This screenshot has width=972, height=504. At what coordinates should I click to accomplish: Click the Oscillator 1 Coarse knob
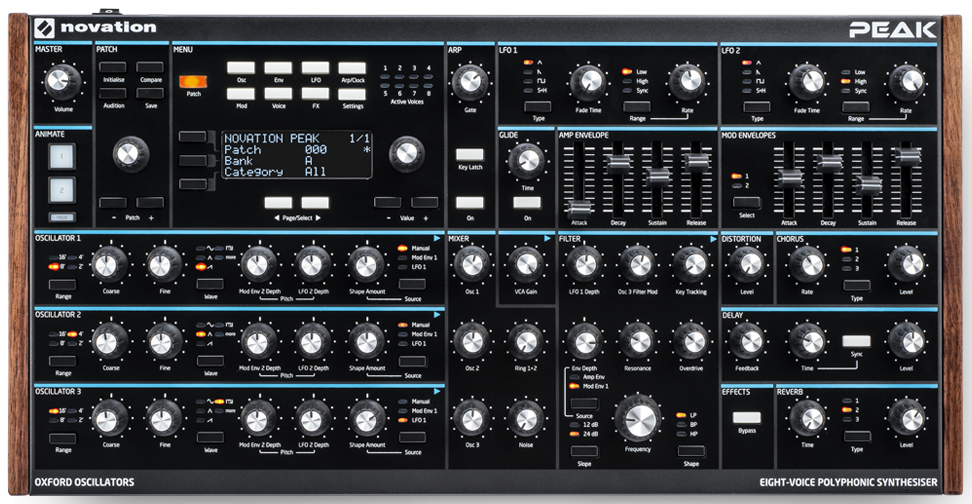click(x=110, y=265)
